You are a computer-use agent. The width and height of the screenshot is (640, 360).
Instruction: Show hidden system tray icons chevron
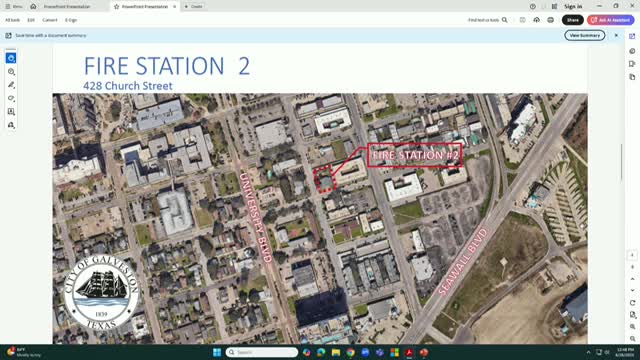coord(588,352)
